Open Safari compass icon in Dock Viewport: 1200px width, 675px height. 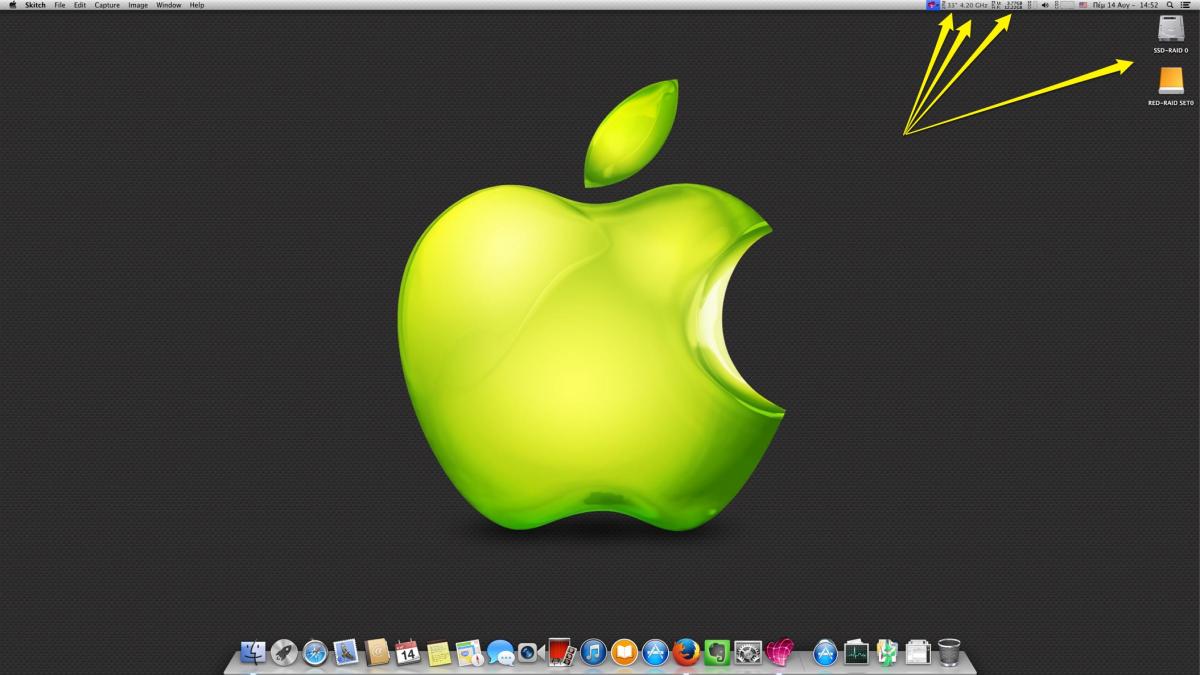point(315,653)
